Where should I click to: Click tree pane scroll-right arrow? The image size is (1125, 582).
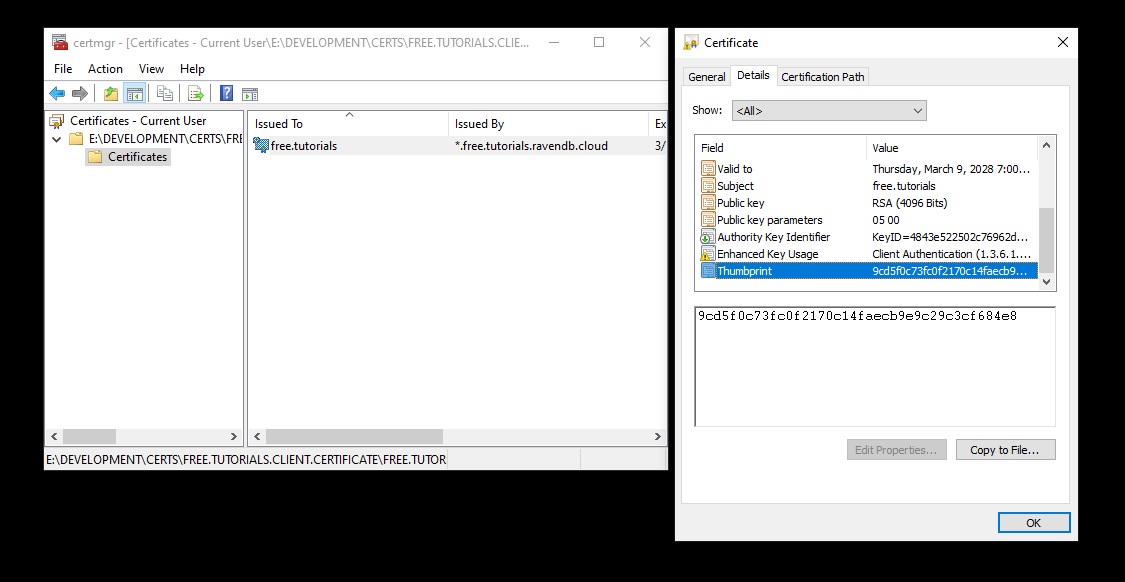[233, 436]
